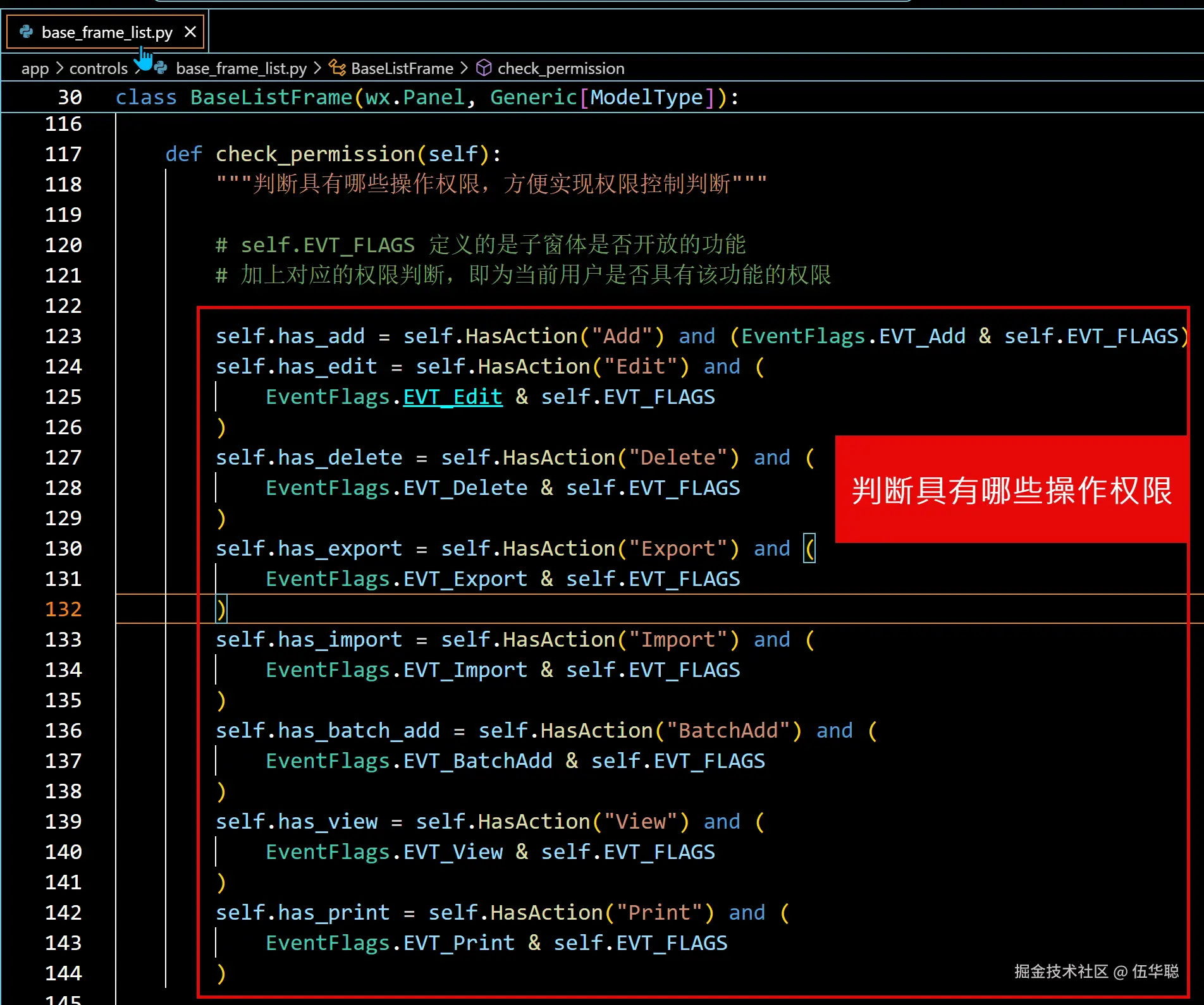Screen dimensions: 1204x1005
Task: Expand the chevron after base_frame_list.py breadcrumb
Action: pos(317,68)
